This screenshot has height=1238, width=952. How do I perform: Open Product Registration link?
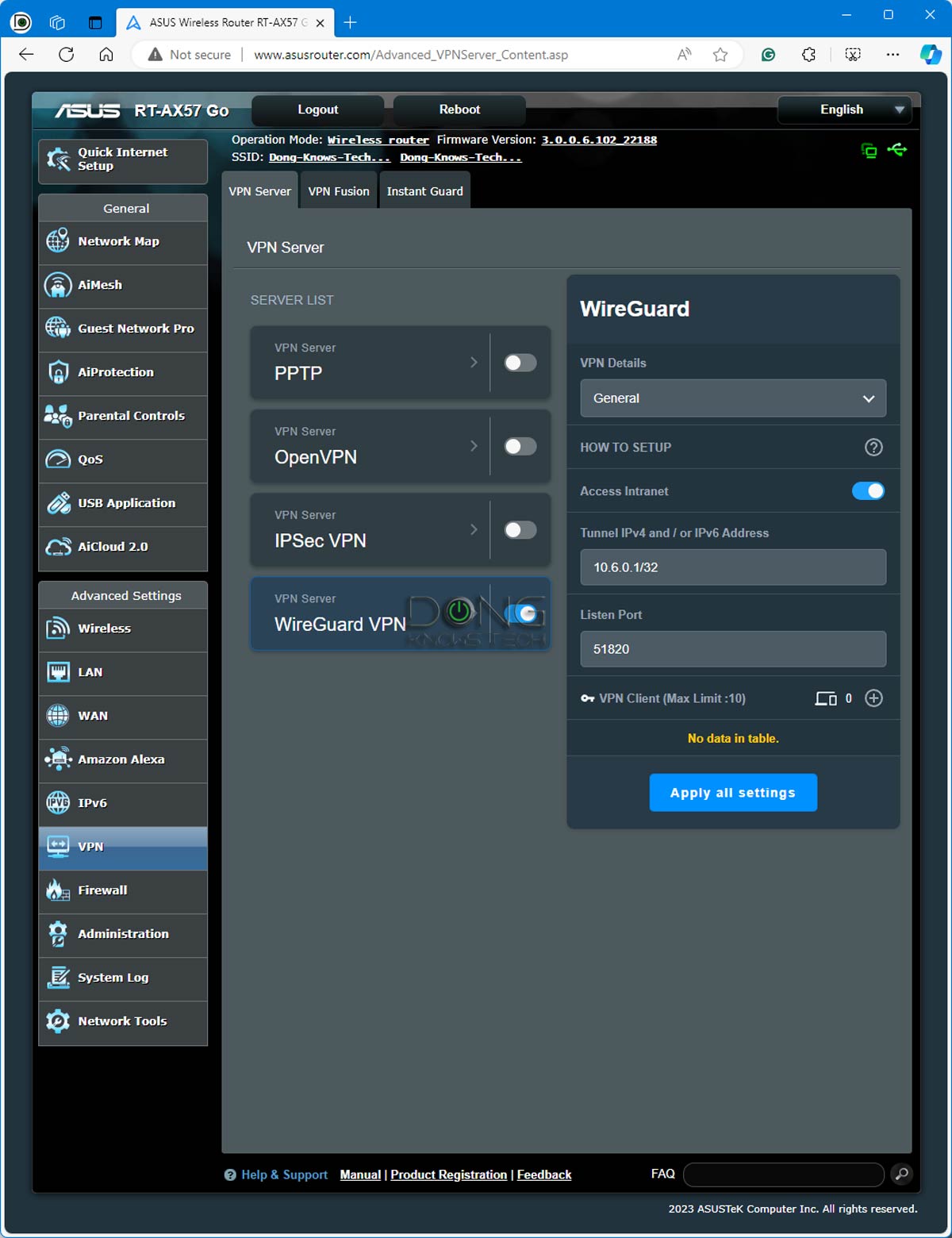[x=448, y=1175]
